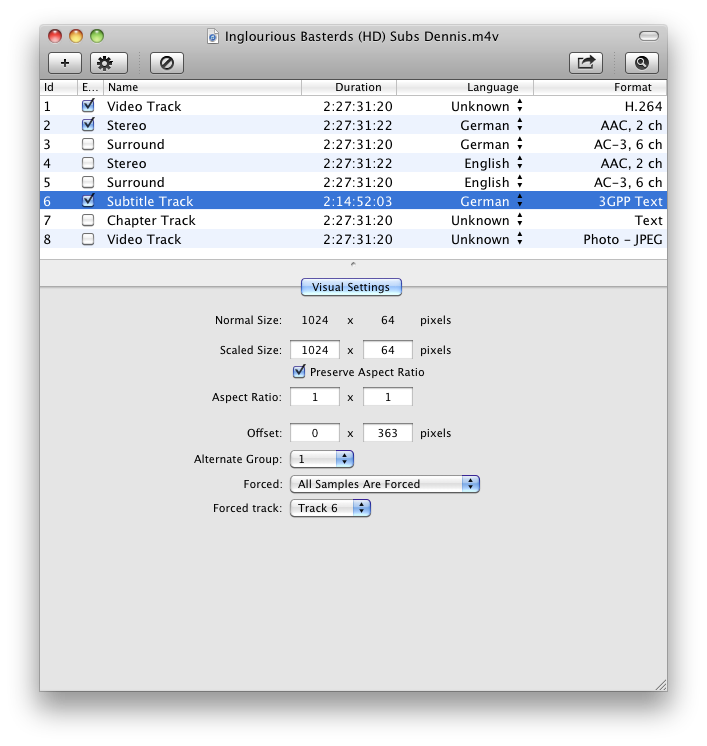Click the 'Photo – JPEG' format cell

coord(623,239)
